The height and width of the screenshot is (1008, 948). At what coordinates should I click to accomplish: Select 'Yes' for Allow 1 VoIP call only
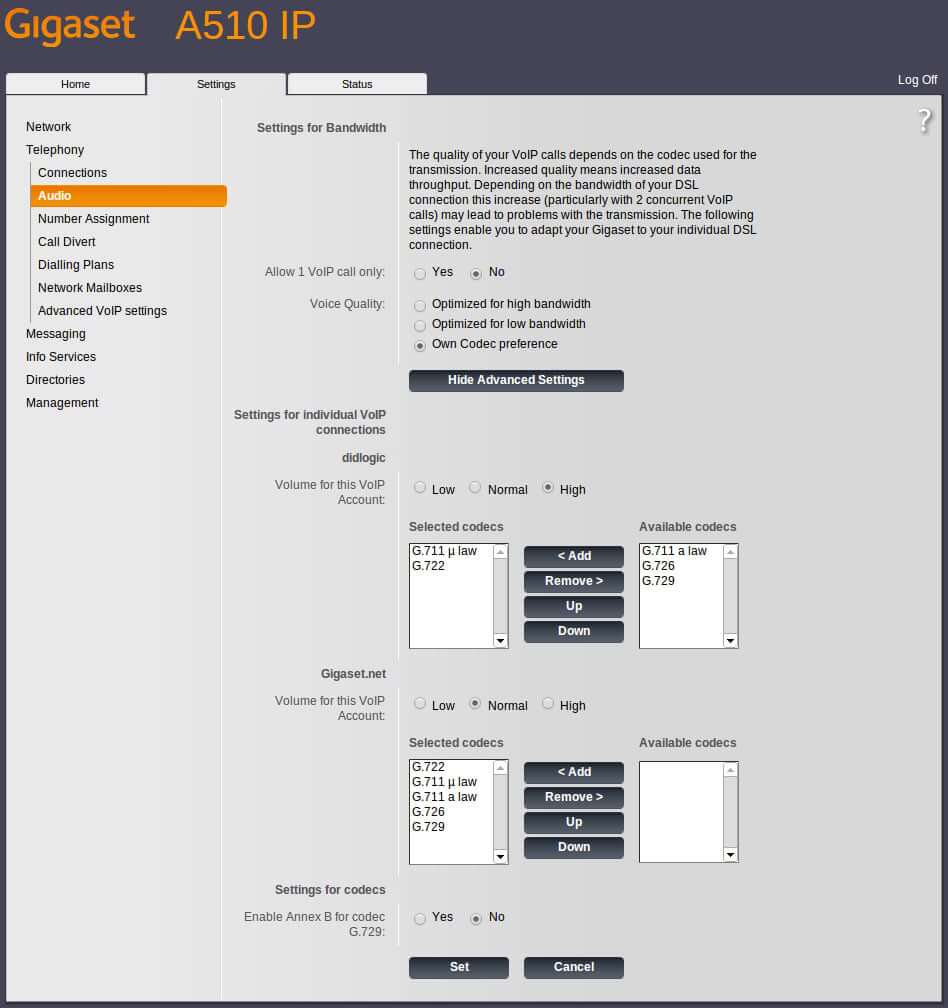(x=420, y=273)
